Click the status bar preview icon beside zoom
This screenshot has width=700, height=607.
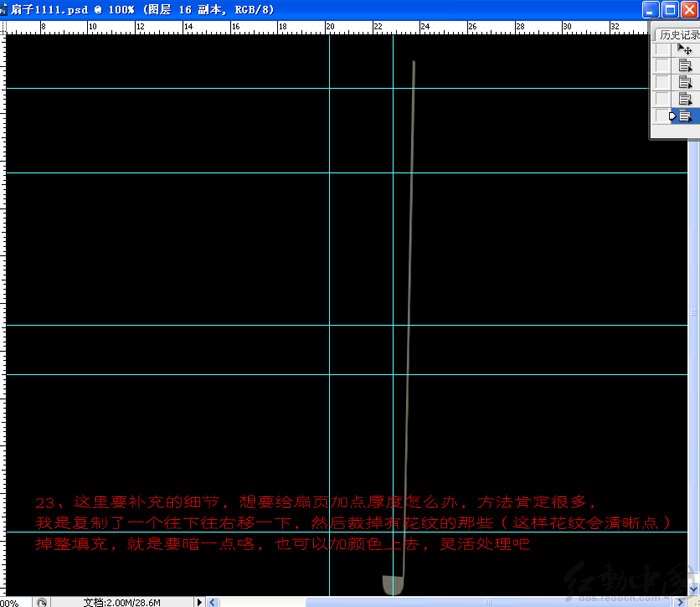(x=41, y=602)
